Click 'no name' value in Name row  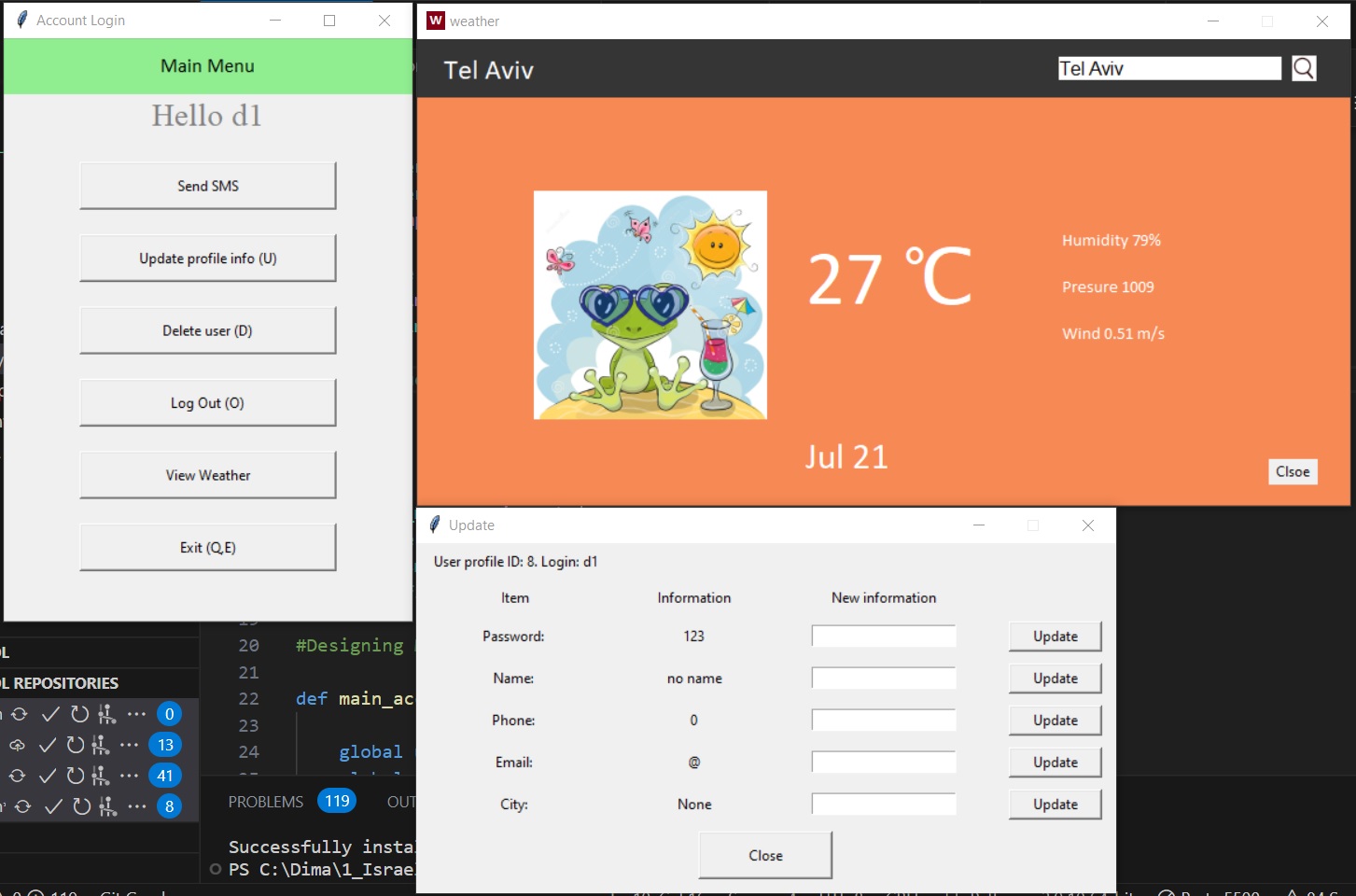point(694,679)
